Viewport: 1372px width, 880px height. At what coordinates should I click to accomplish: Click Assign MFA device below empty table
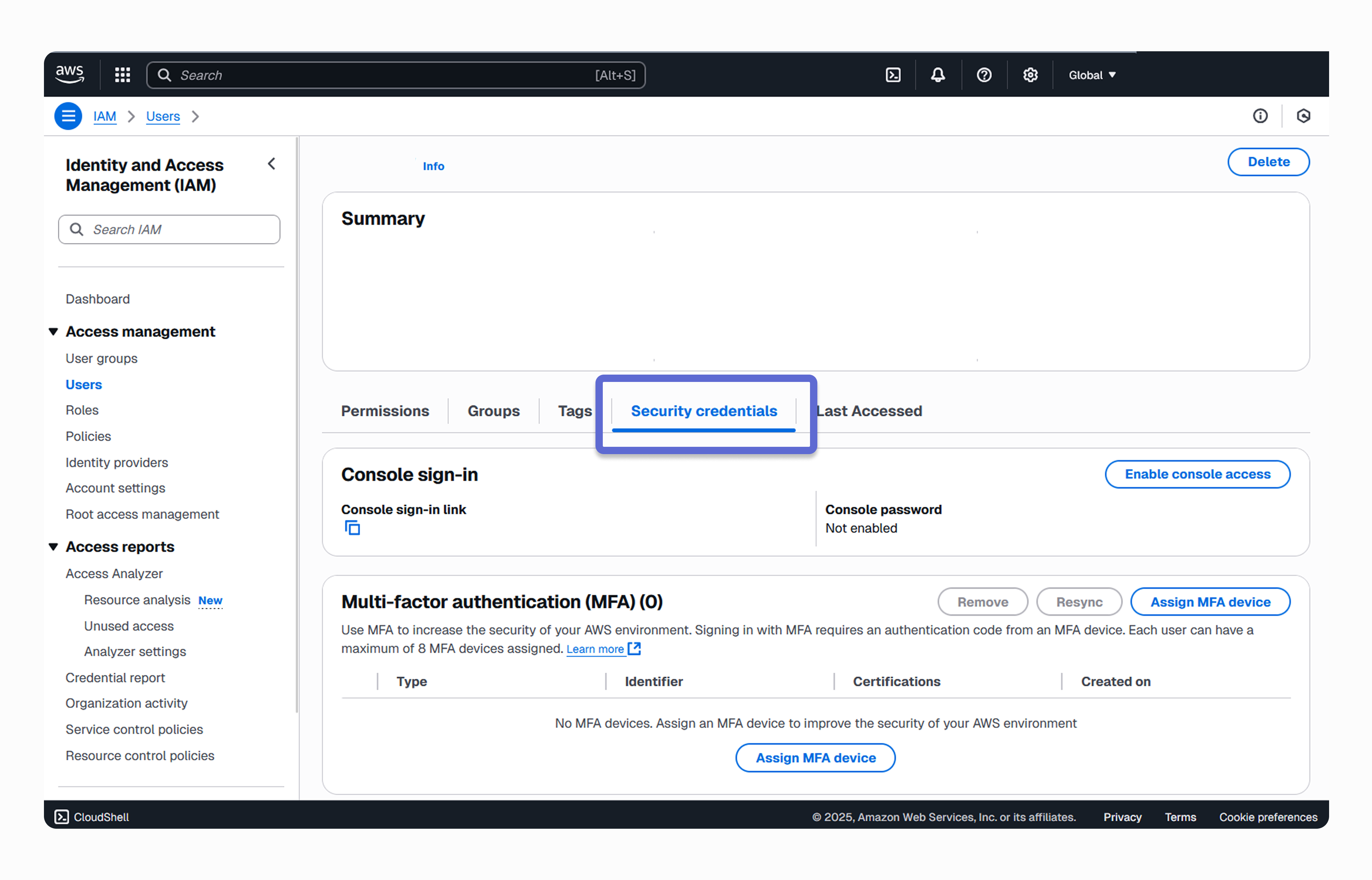click(x=816, y=758)
